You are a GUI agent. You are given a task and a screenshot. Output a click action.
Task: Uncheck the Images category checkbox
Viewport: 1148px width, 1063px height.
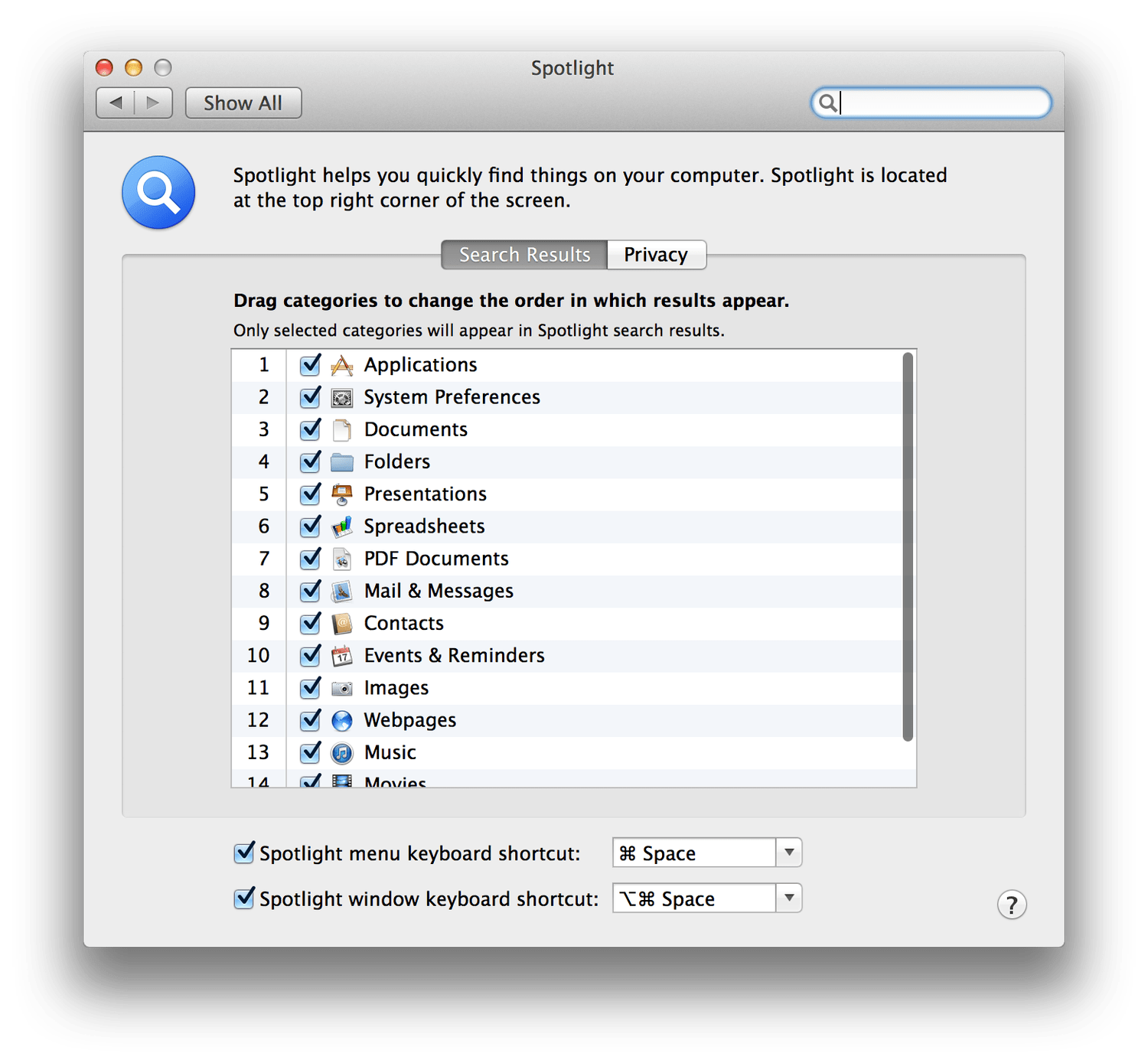point(310,688)
